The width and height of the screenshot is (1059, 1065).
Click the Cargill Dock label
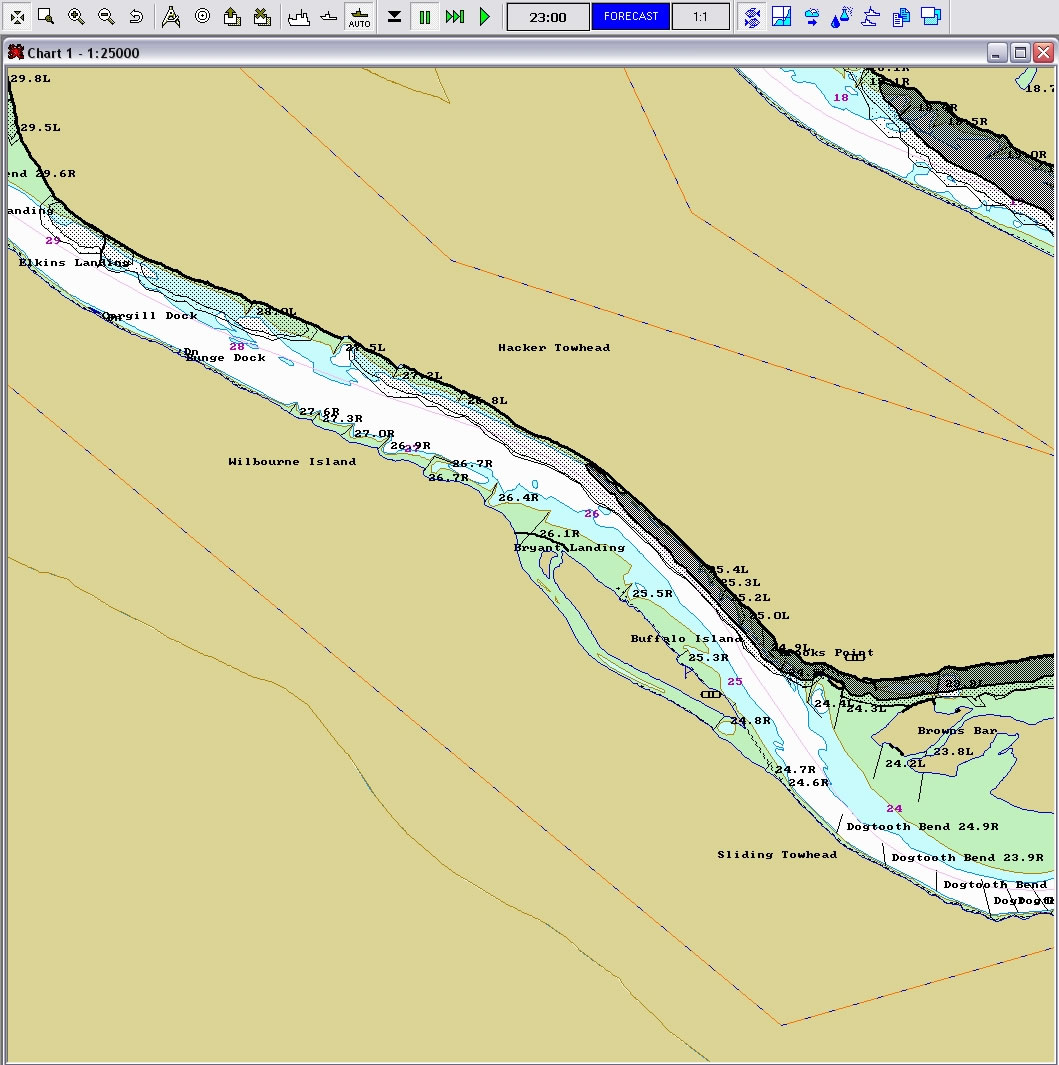click(x=149, y=316)
